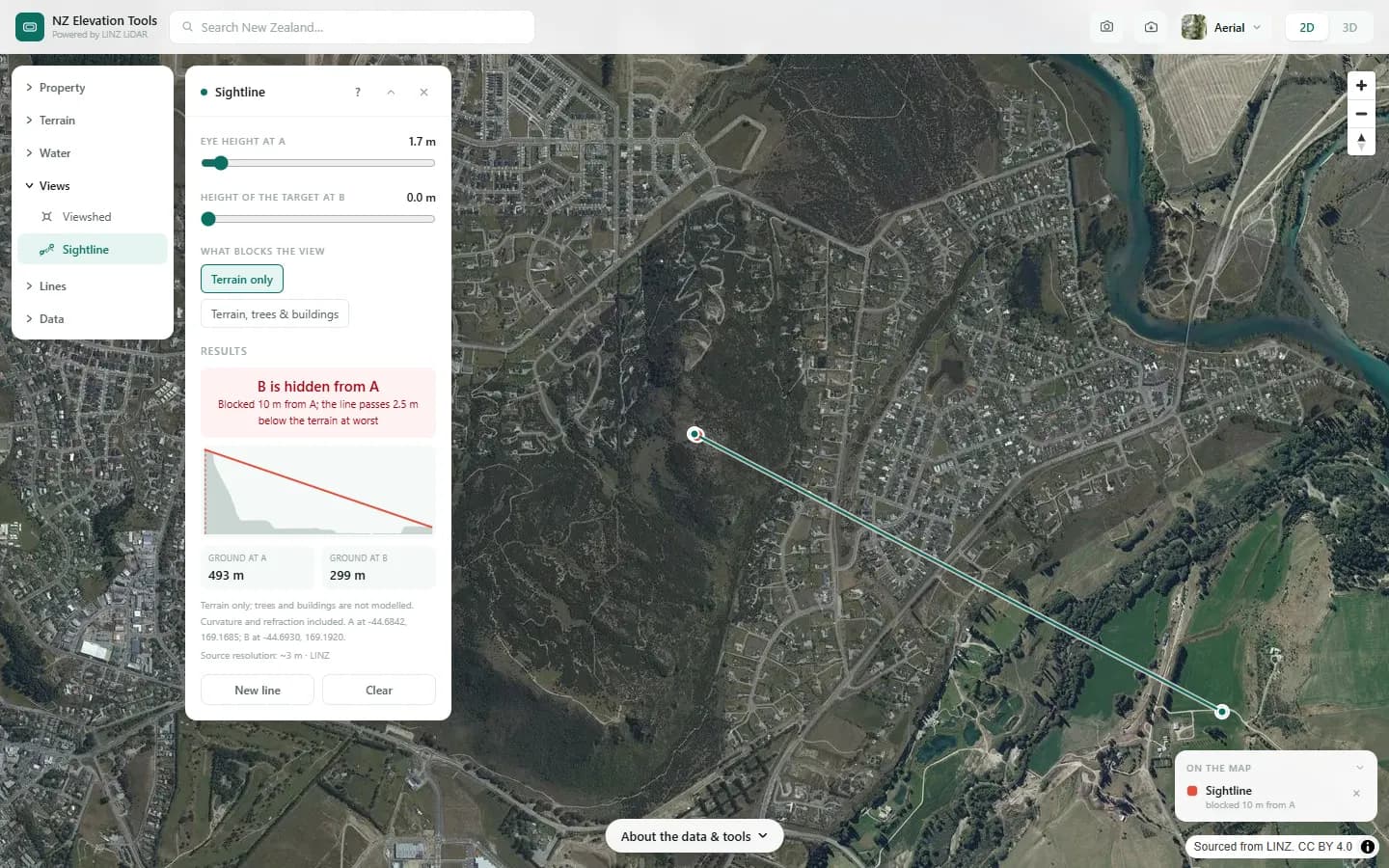Click the 'Sightline' entry in map legend

1228,791
